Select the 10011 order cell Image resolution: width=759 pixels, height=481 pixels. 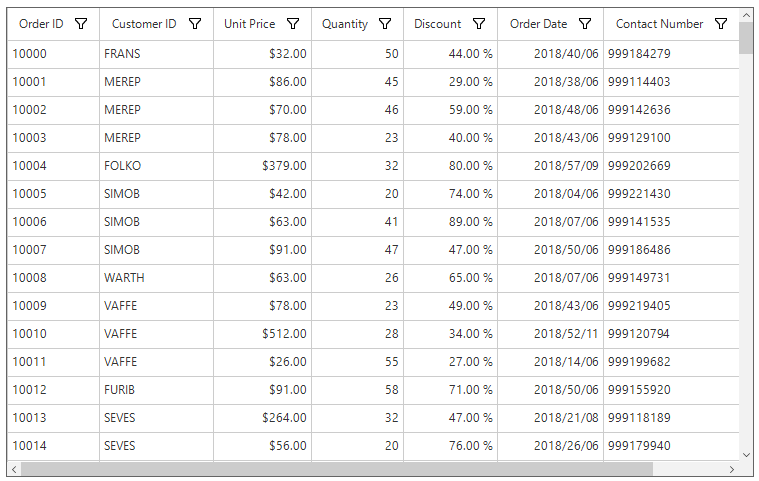[x=53, y=362]
